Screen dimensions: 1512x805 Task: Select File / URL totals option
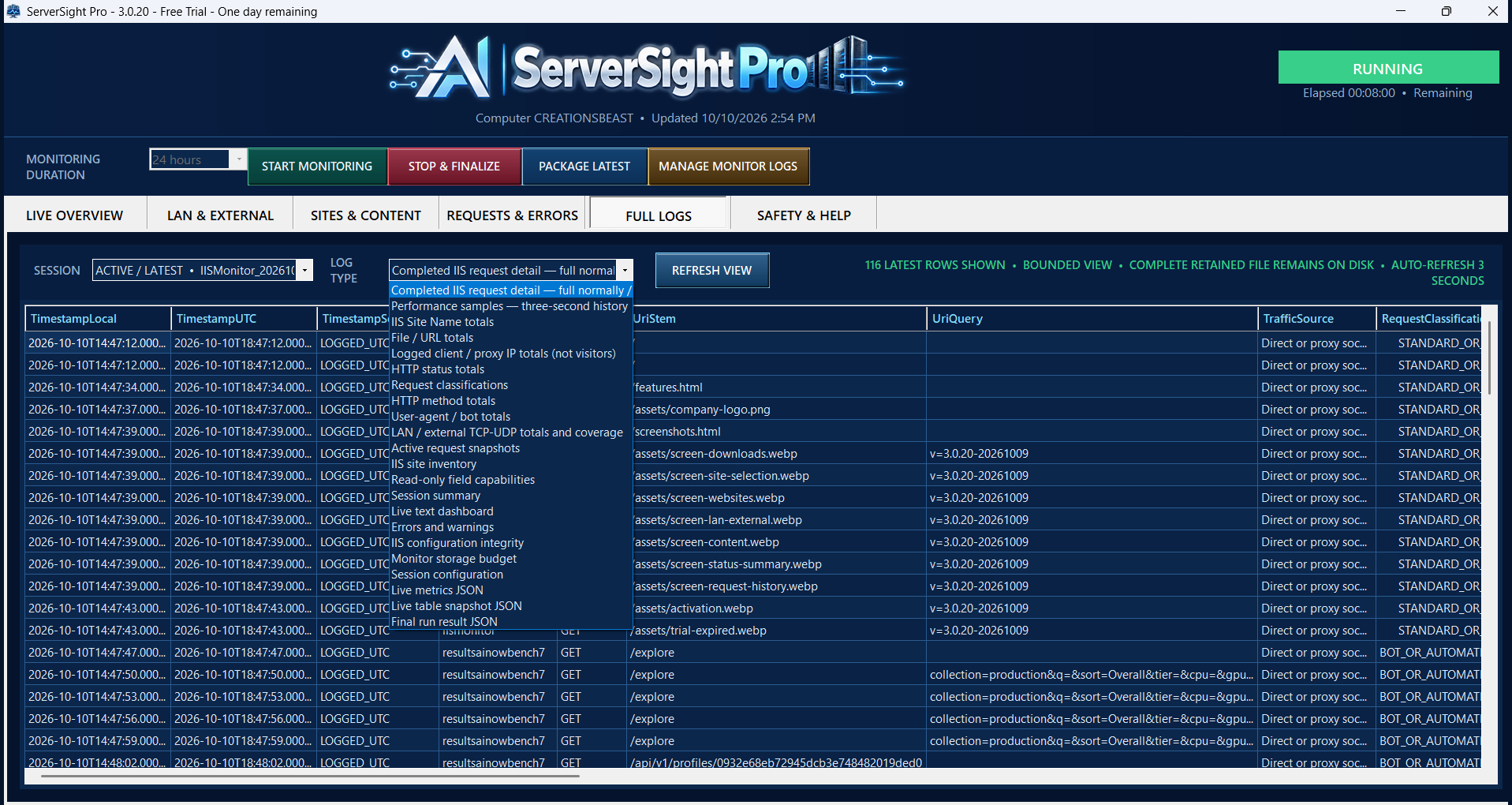510,338
